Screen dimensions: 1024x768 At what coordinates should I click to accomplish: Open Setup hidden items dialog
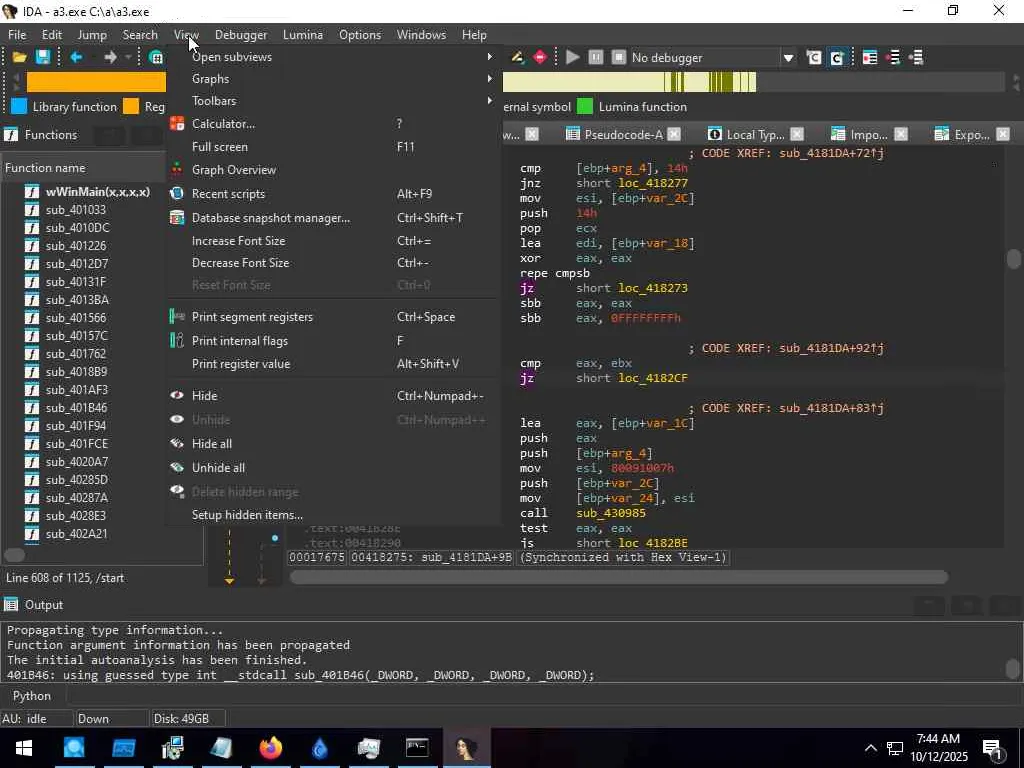333,515
